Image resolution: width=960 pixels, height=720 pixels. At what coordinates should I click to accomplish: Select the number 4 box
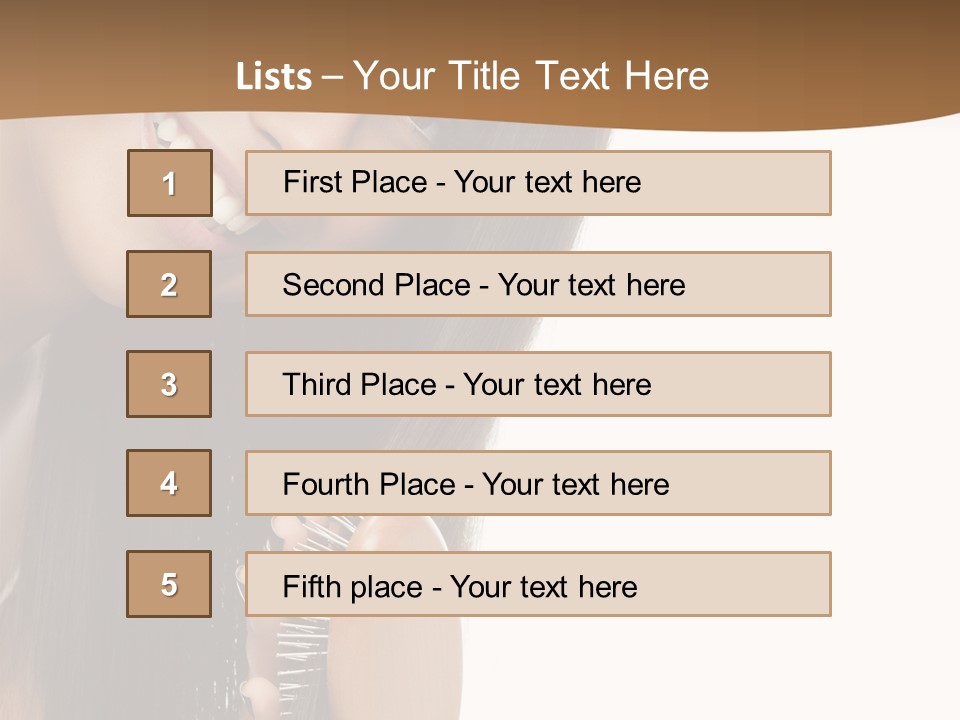(169, 483)
